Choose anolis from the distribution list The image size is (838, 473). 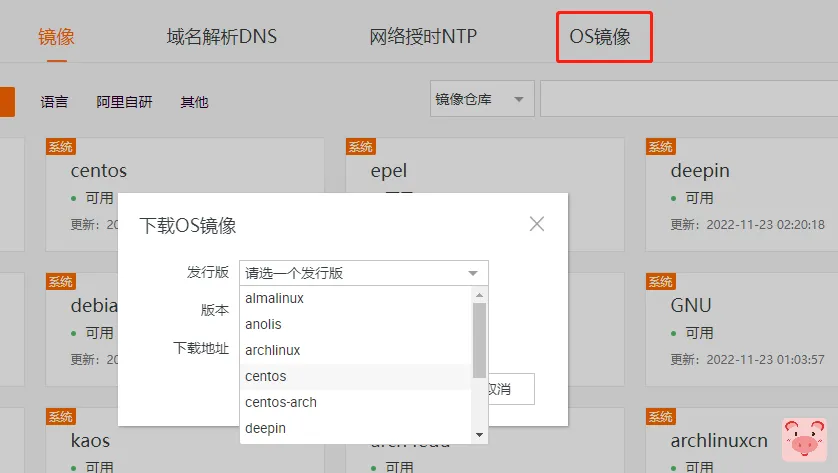click(x=355, y=324)
